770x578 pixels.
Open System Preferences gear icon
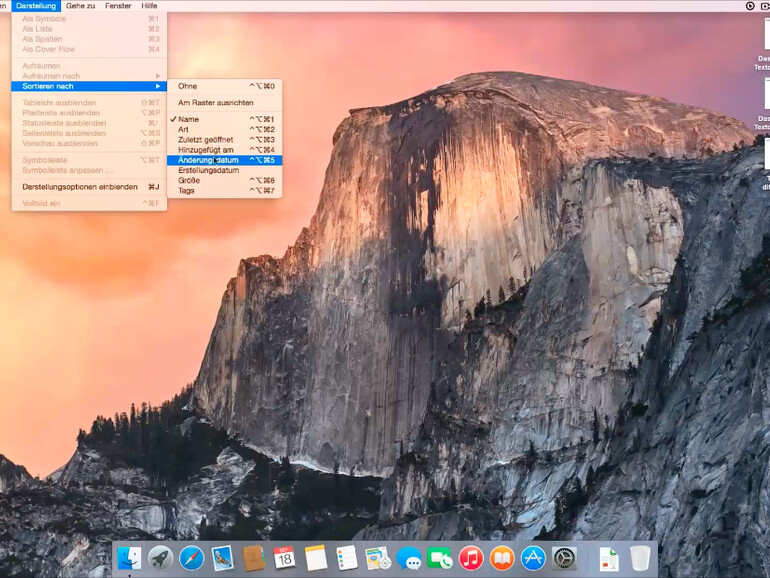tap(564, 558)
